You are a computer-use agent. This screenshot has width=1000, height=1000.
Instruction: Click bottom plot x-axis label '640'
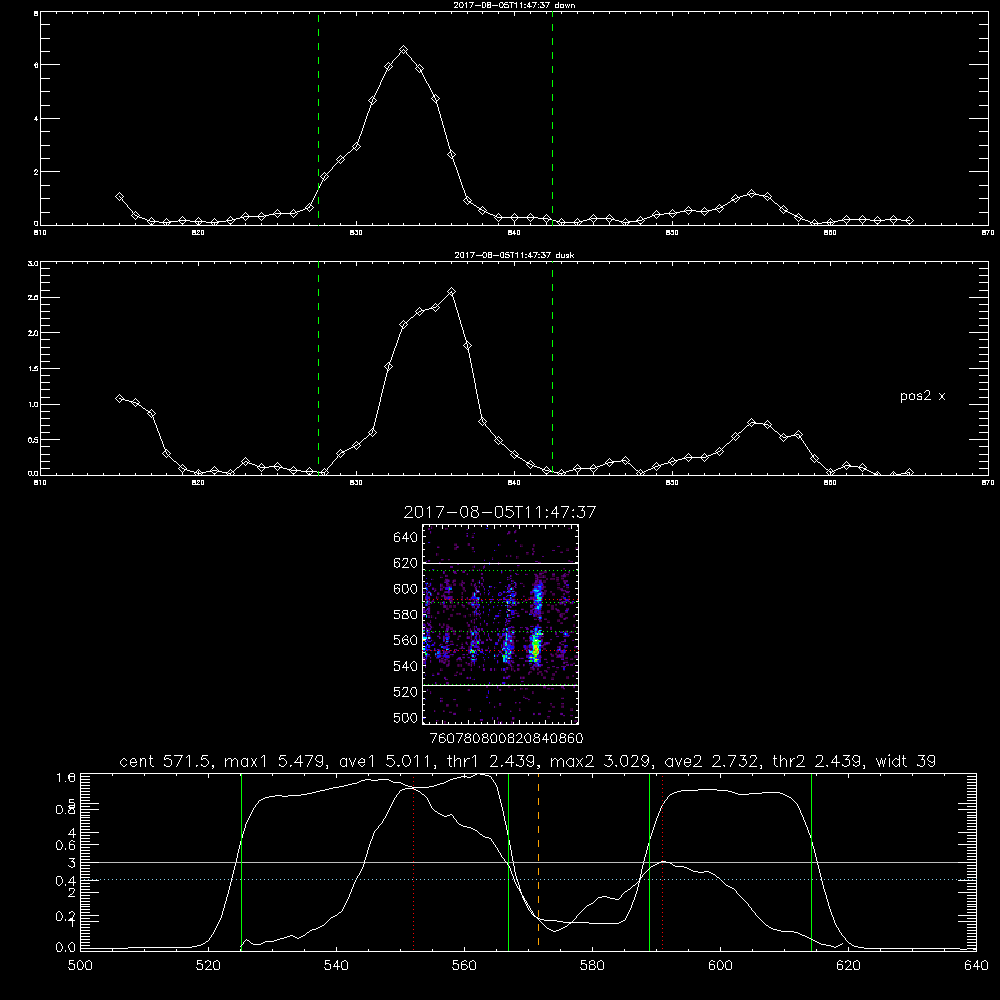click(x=976, y=966)
